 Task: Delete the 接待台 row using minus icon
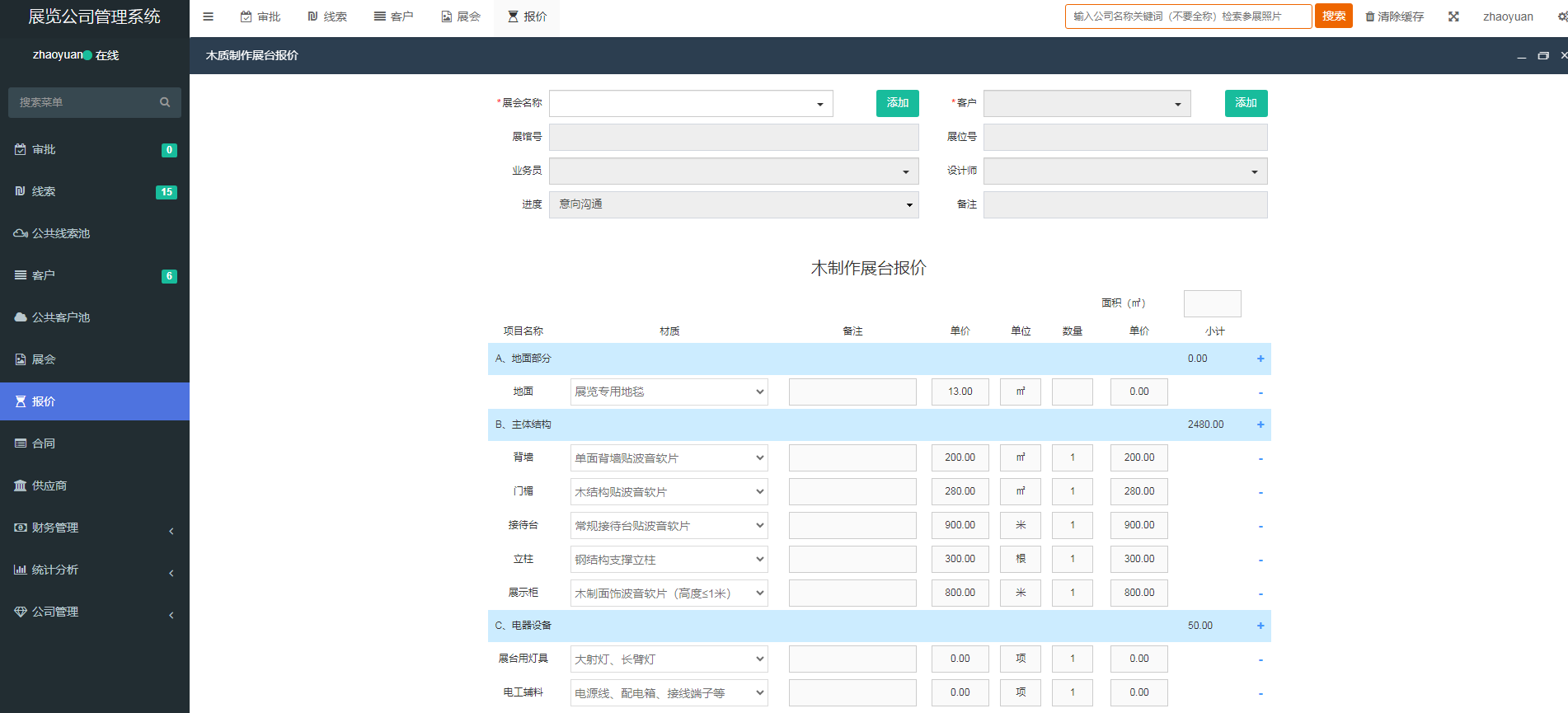click(1260, 526)
